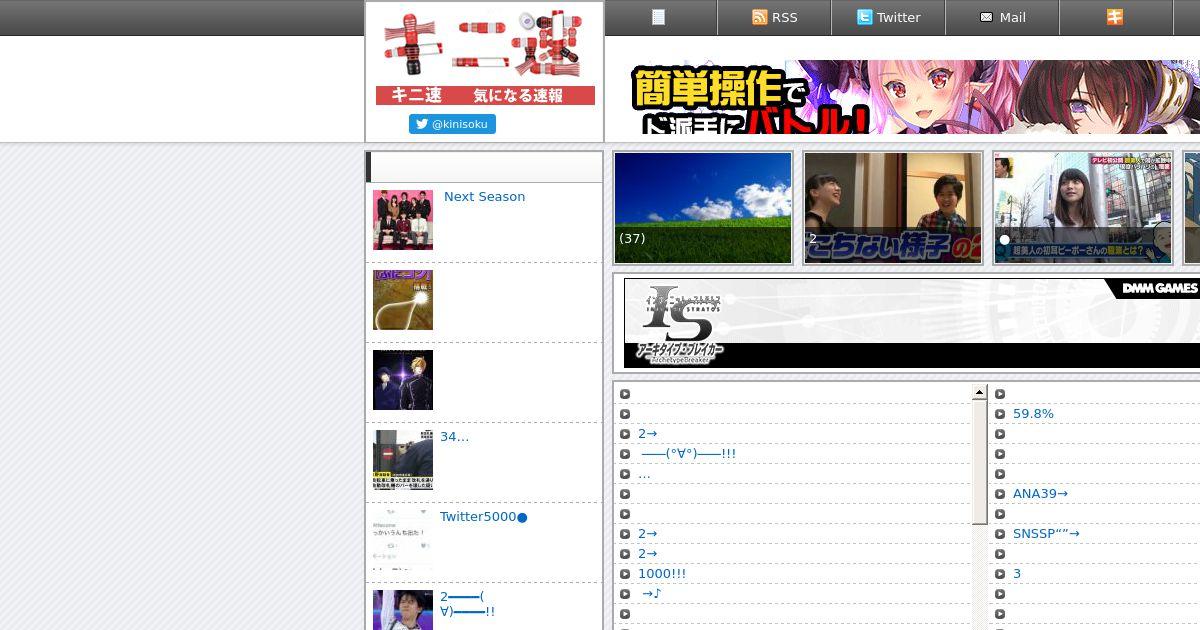Click the arrow bullet beside ――(°∀°)――!!!
1200x630 pixels.
625,454
